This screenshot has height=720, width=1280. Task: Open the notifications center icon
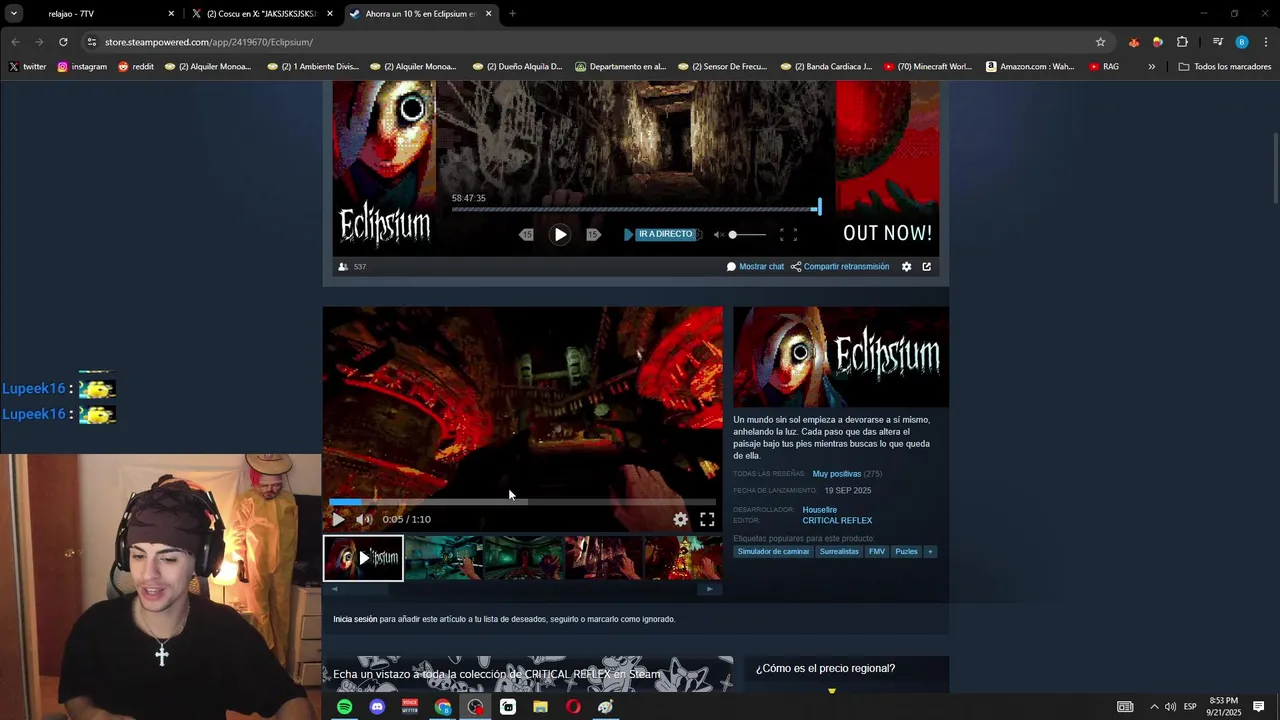click(x=1258, y=707)
